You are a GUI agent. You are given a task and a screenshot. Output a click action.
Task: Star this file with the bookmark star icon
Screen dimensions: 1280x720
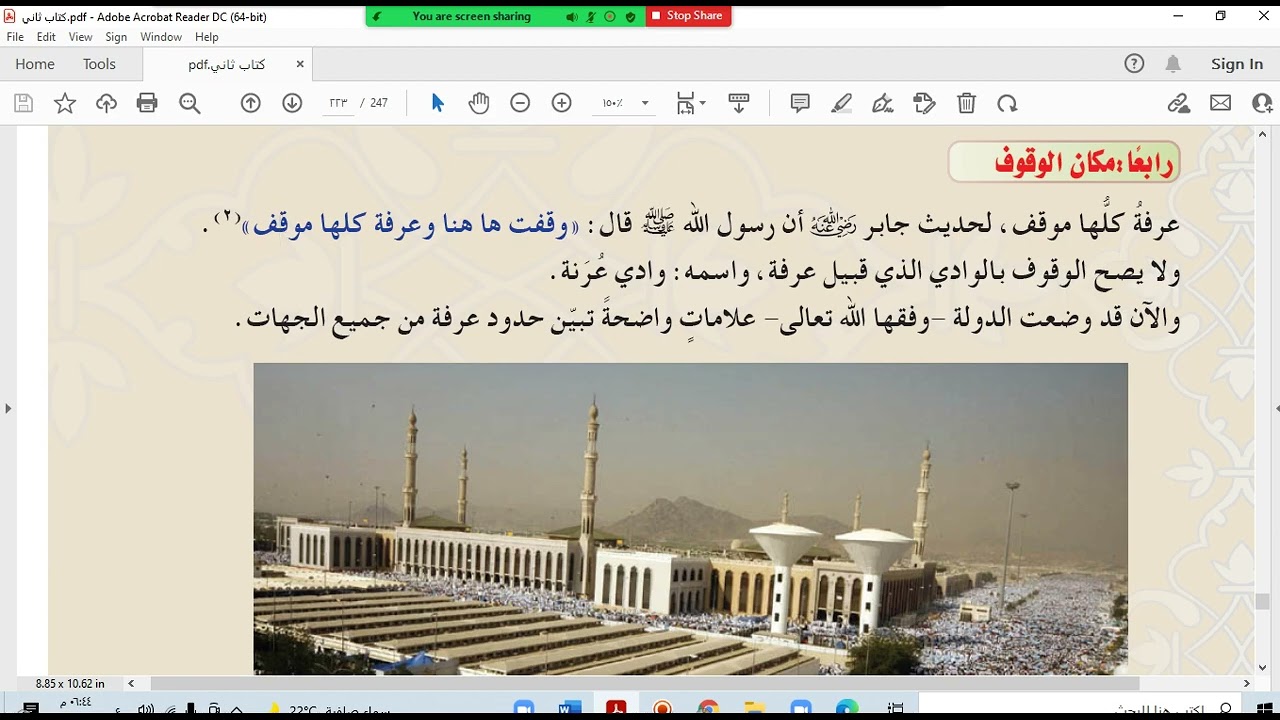(x=65, y=103)
